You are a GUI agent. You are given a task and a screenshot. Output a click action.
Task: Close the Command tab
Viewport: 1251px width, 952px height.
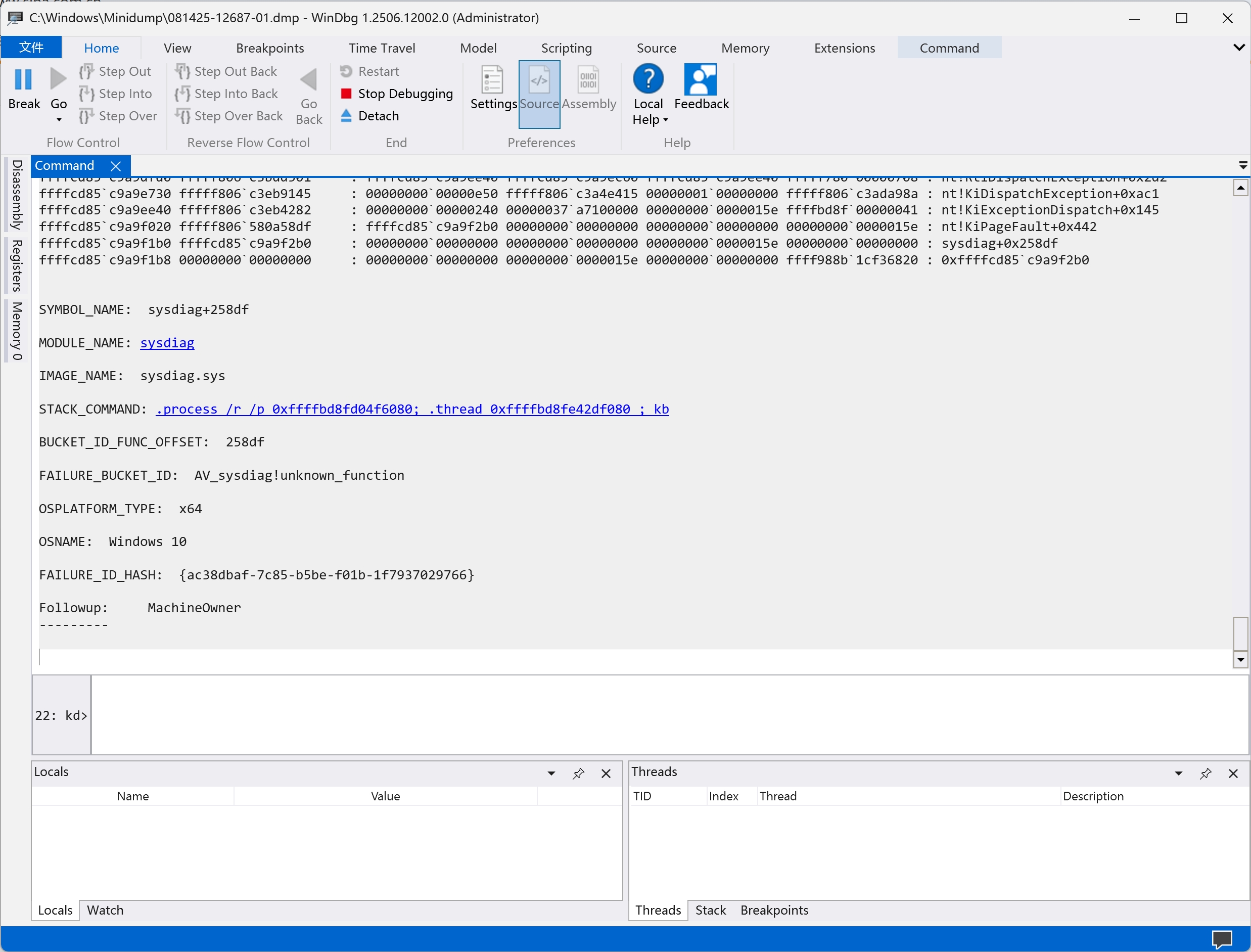(116, 166)
